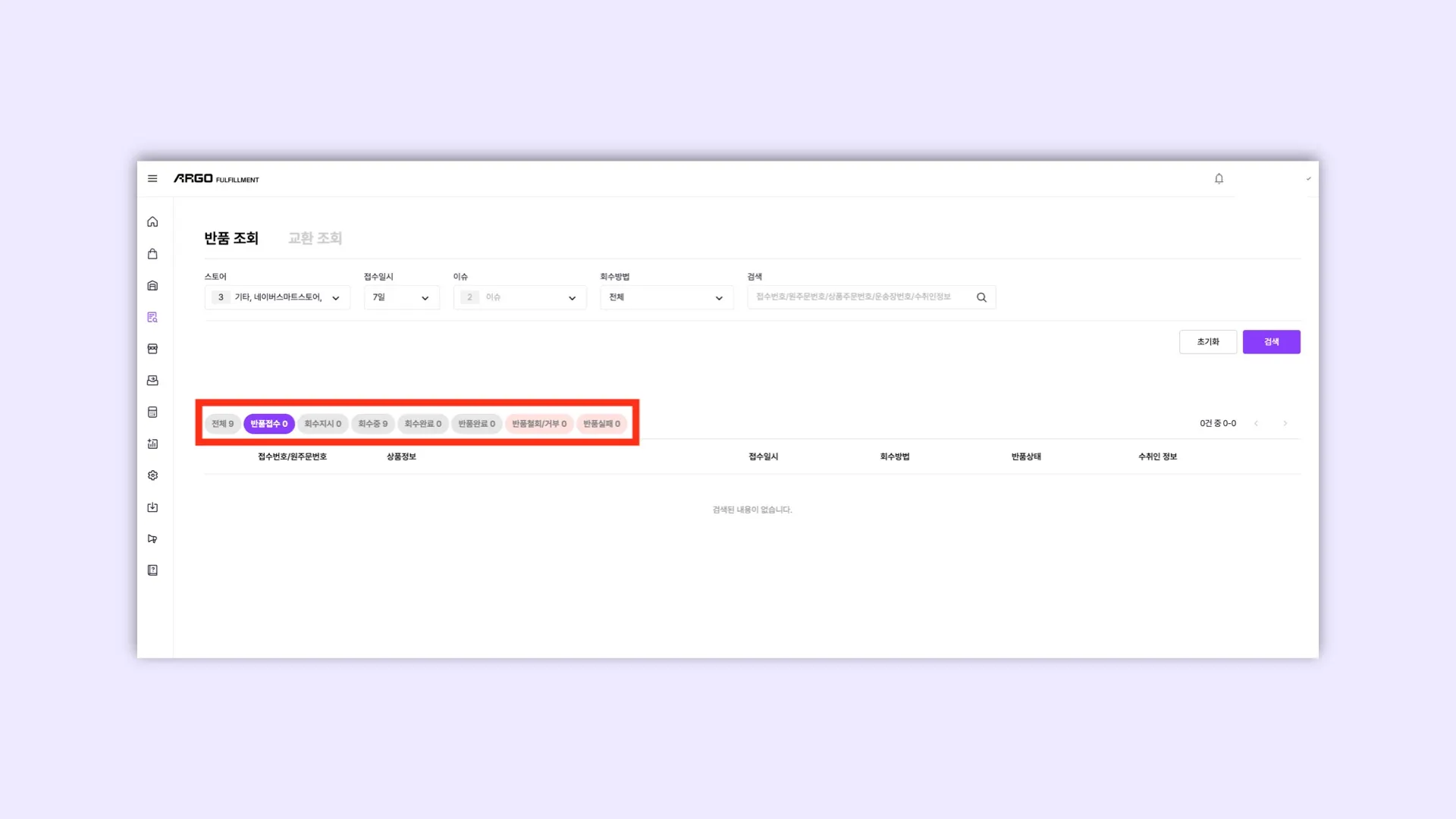Open the shopping bag sidebar icon
The height and width of the screenshot is (819, 1456).
tap(152, 254)
